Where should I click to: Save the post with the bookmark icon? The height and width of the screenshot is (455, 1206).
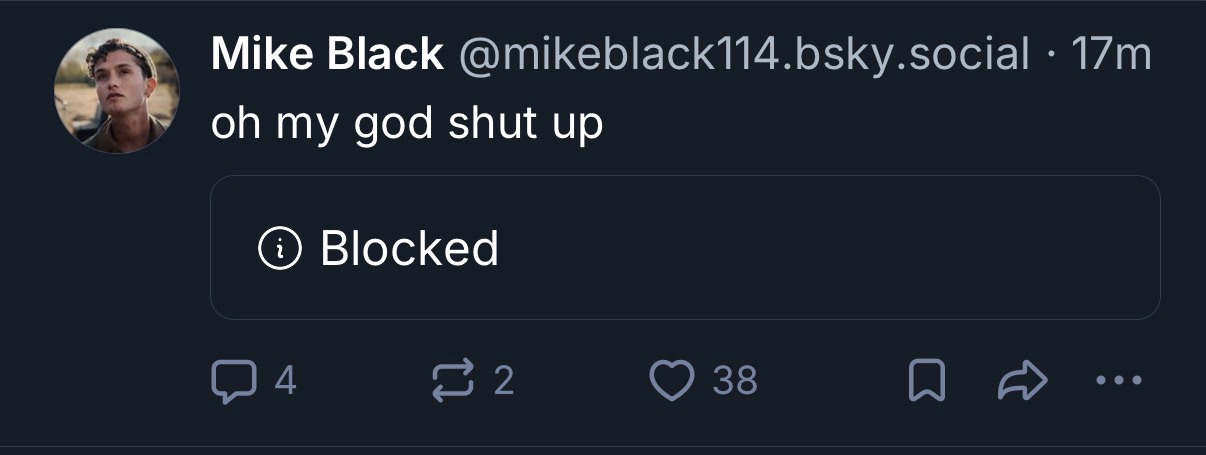tap(926, 381)
